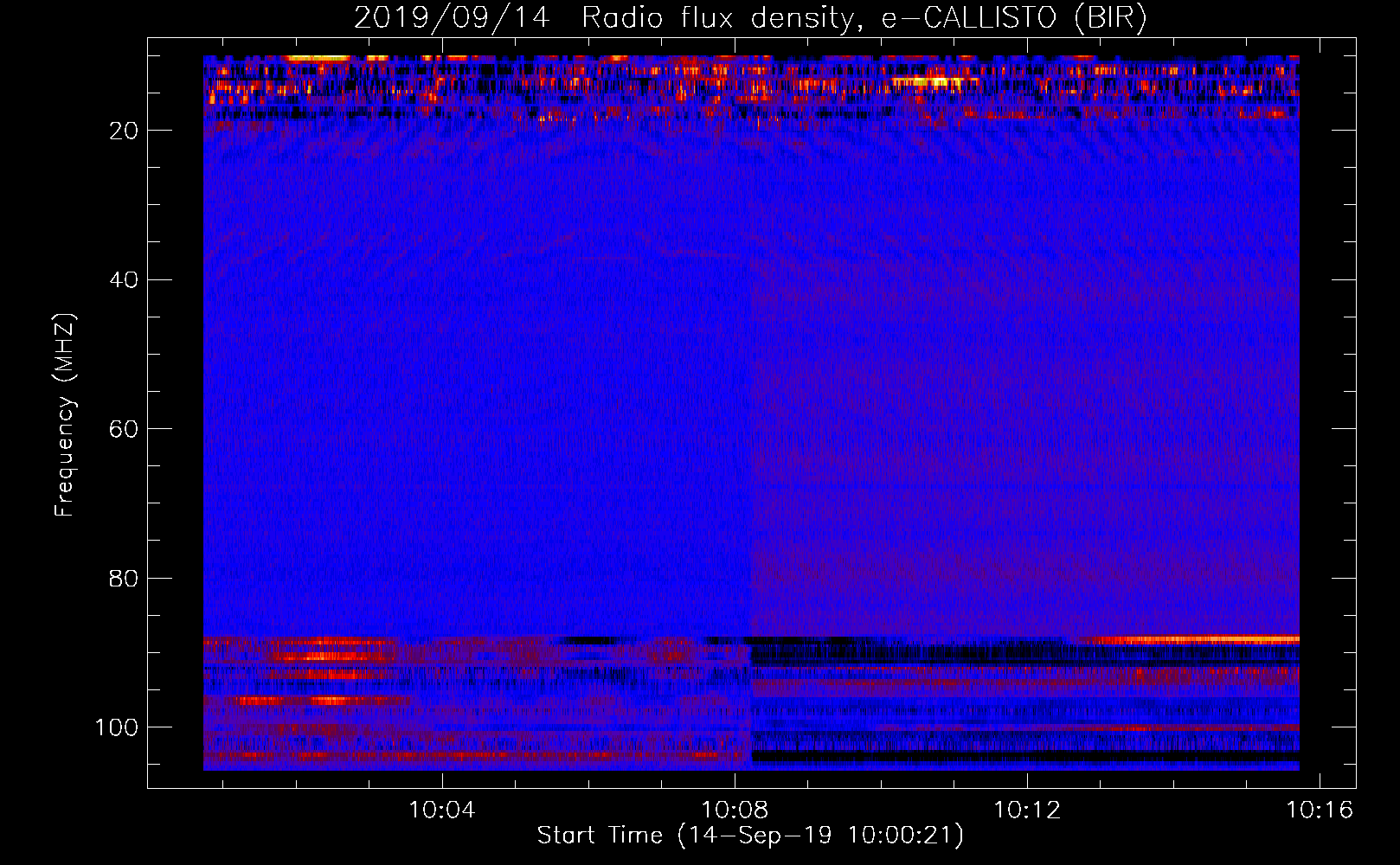Click the '10:08' time tick label
The width and height of the screenshot is (1400, 865).
point(735,811)
